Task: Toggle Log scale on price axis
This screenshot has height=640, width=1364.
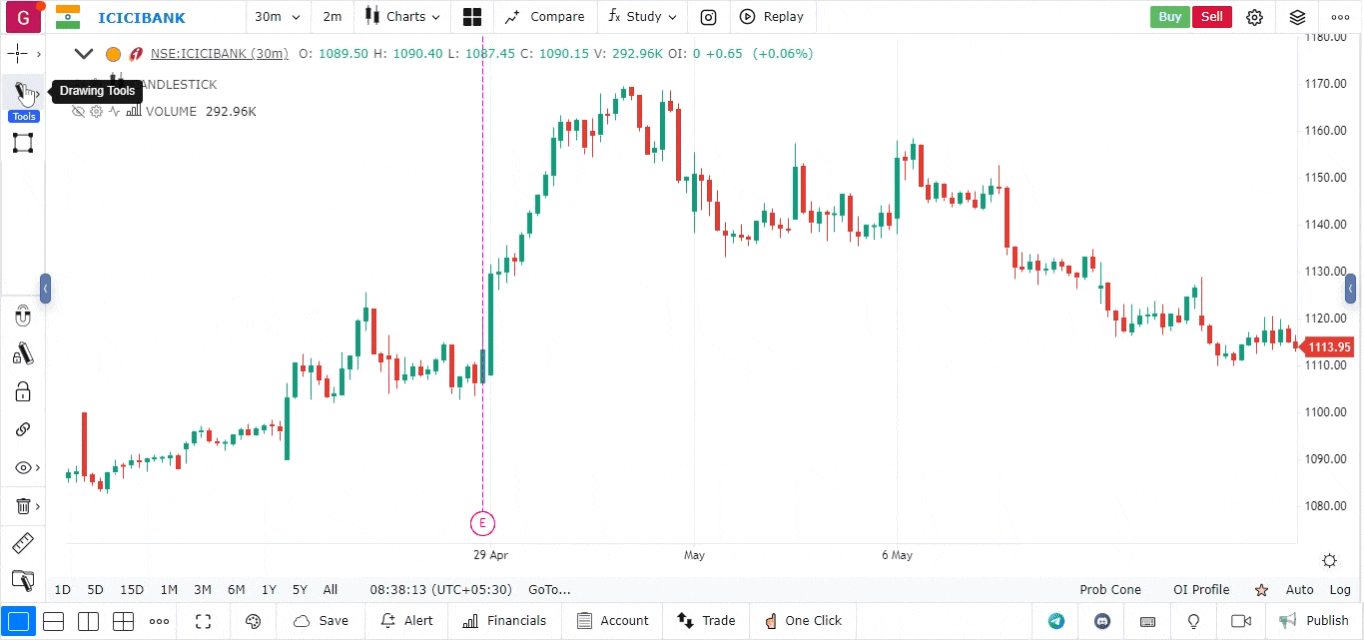Action: (x=1340, y=590)
